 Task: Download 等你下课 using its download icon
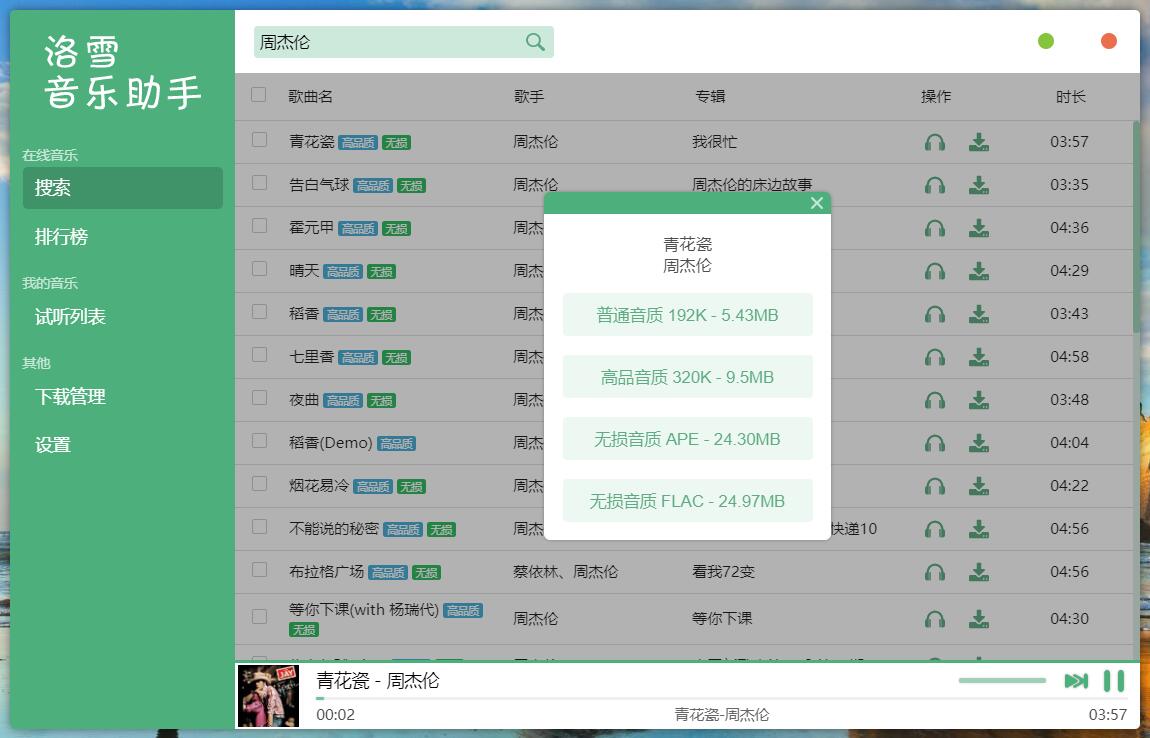coord(978,620)
